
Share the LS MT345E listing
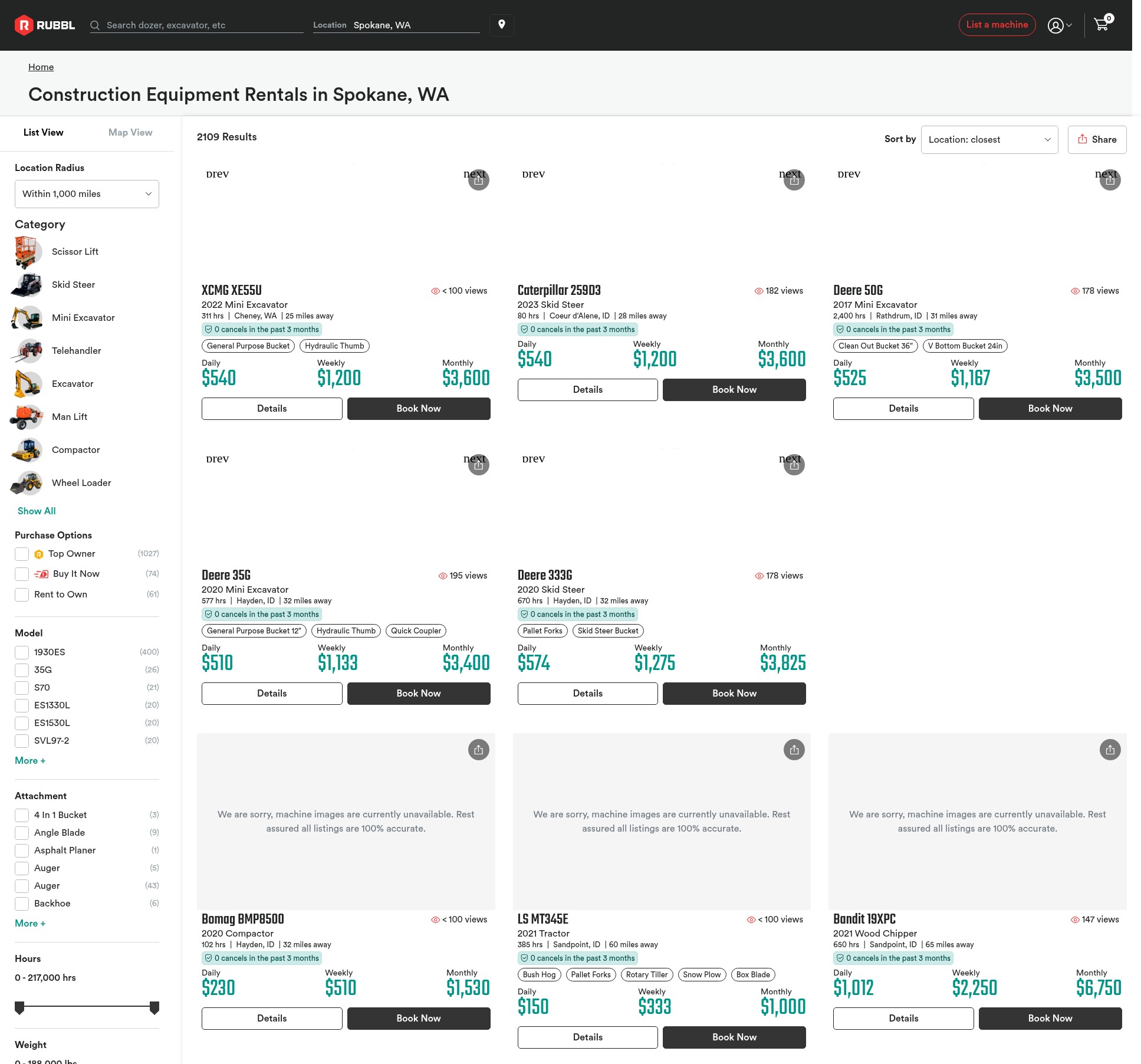794,750
